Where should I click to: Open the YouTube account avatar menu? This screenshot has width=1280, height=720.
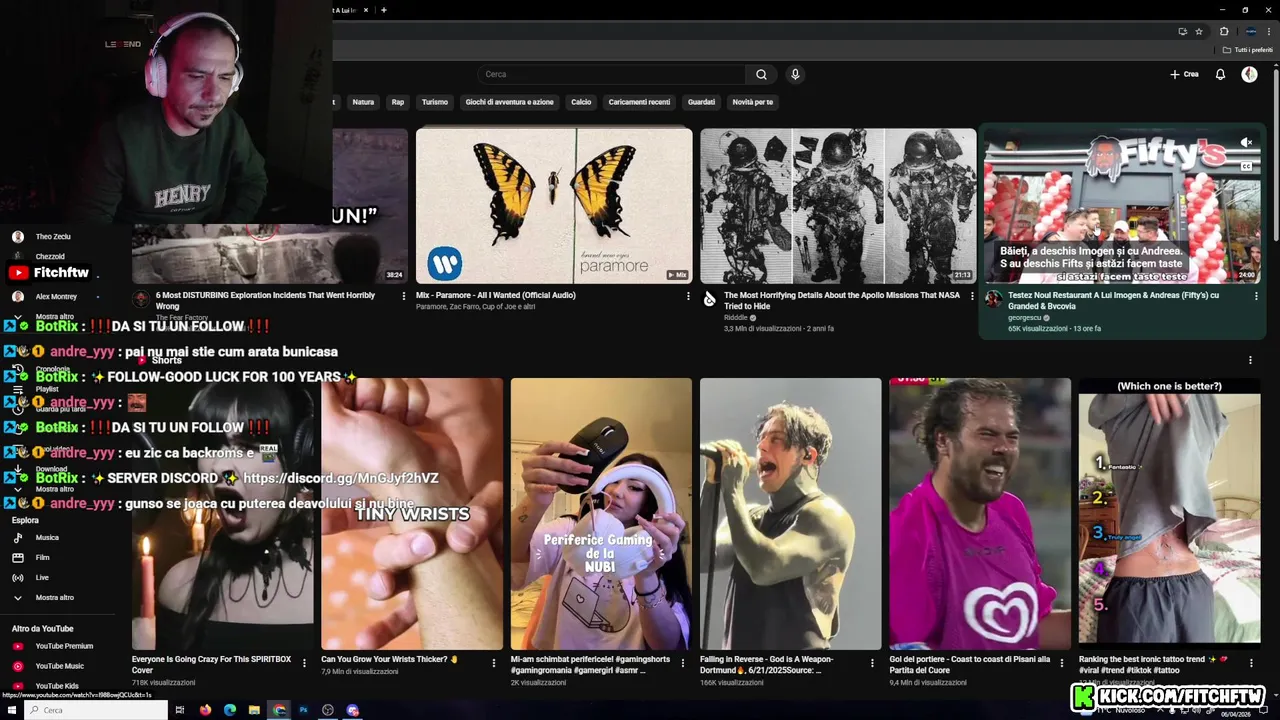[x=1249, y=74]
